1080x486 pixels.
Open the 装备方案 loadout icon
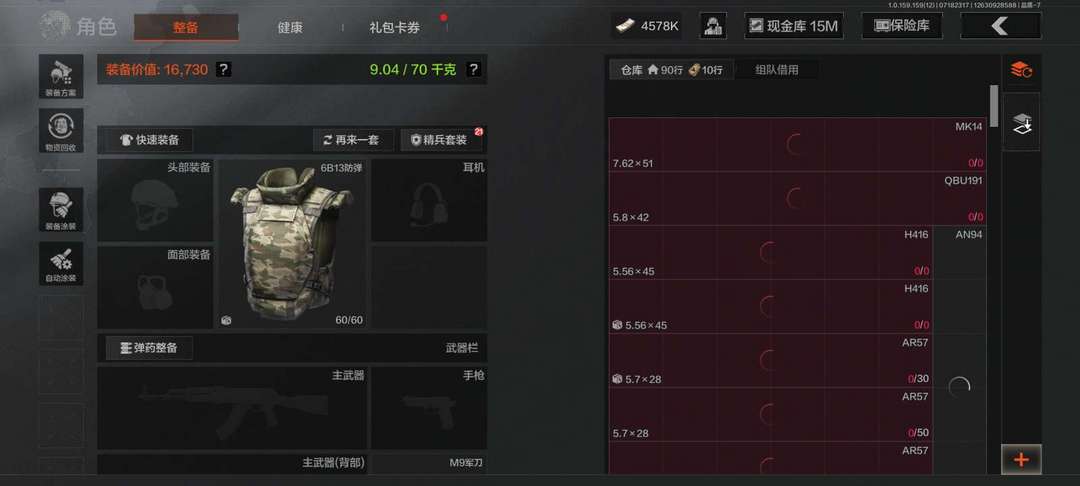(x=61, y=76)
